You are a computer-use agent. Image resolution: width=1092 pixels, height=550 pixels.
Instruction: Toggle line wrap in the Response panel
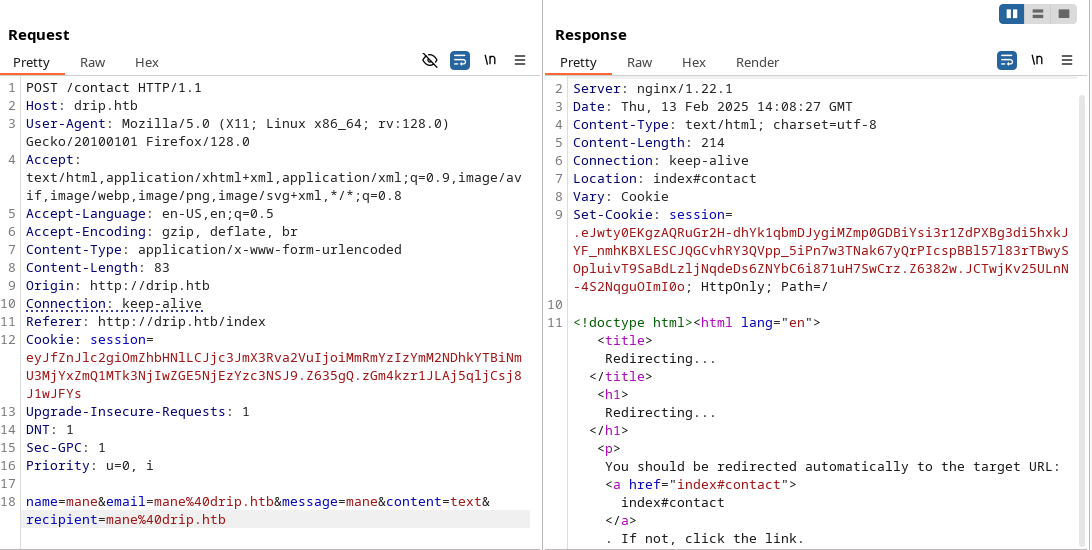tap(1007, 60)
